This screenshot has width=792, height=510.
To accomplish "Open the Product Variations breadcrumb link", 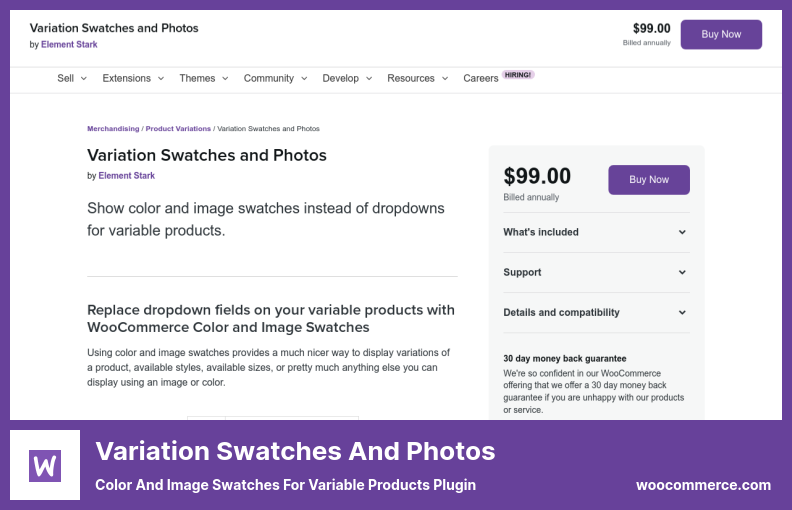I will click(x=178, y=129).
